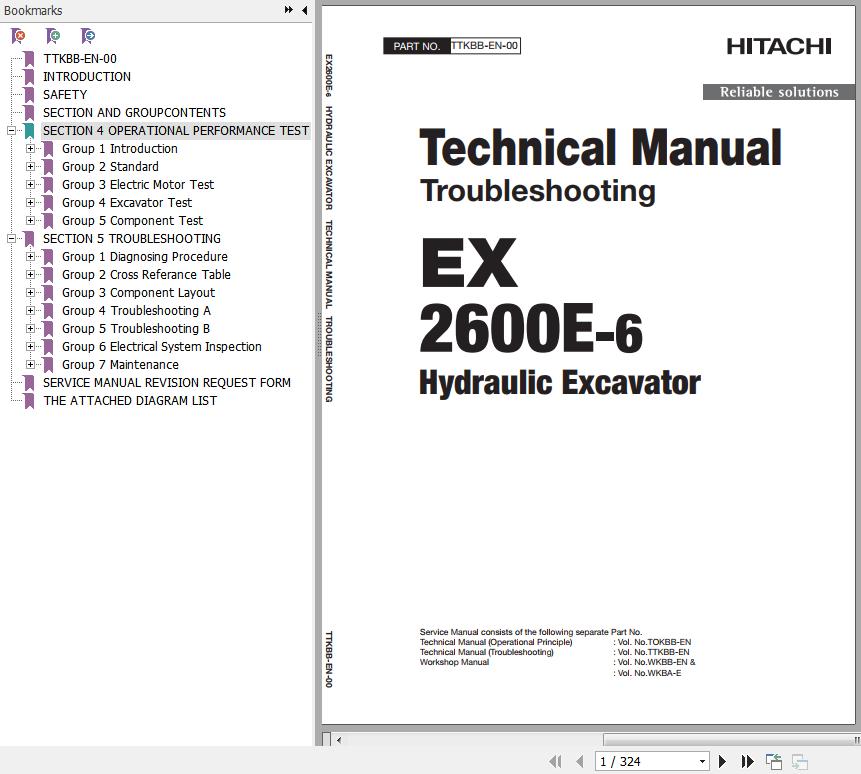
Task: Click the page number input field
Action: point(644,762)
